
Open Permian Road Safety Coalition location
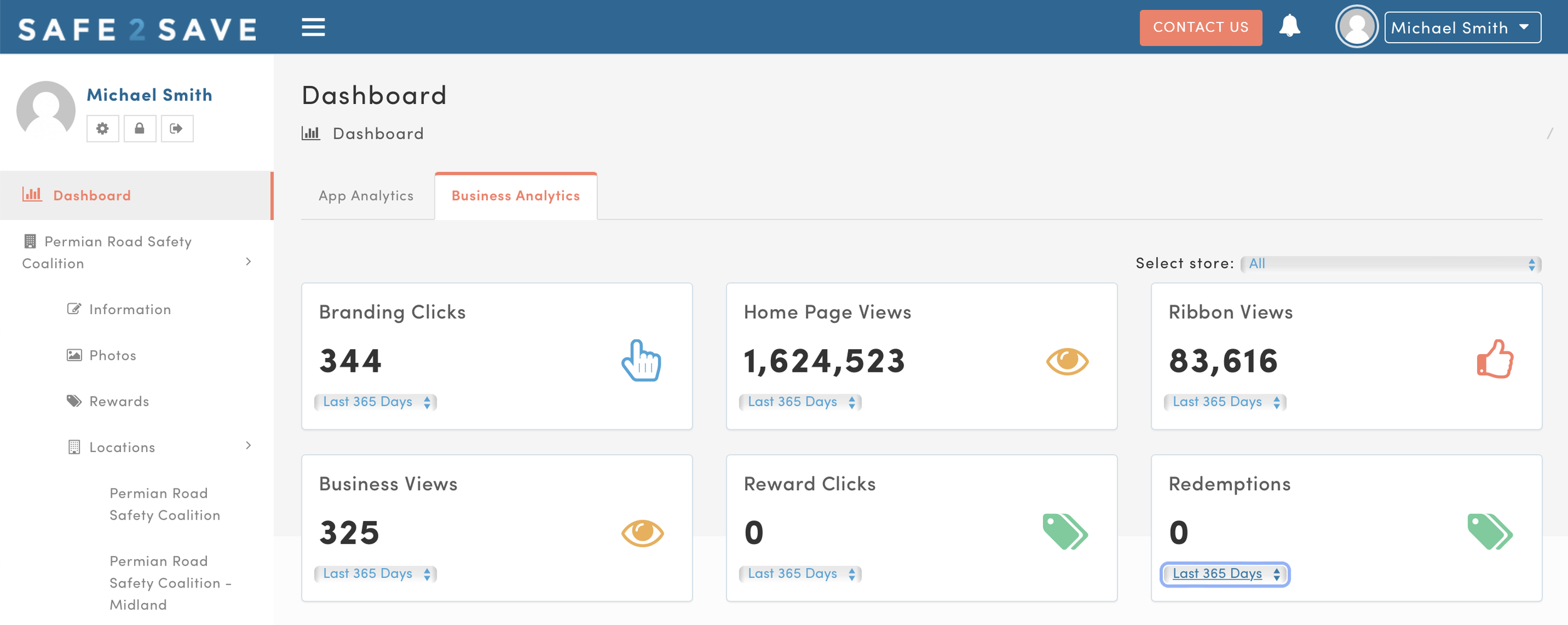tap(165, 504)
